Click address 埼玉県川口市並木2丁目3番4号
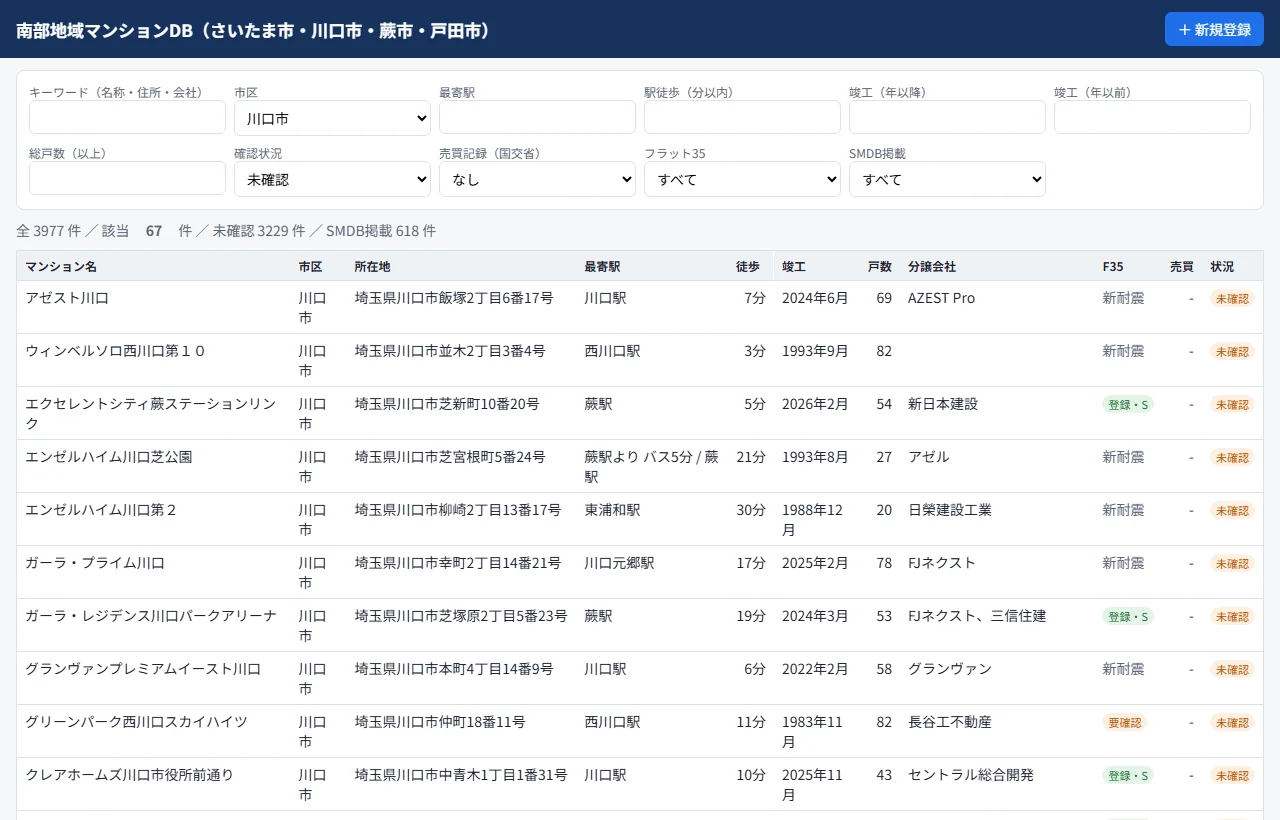1280x820 pixels. point(450,351)
